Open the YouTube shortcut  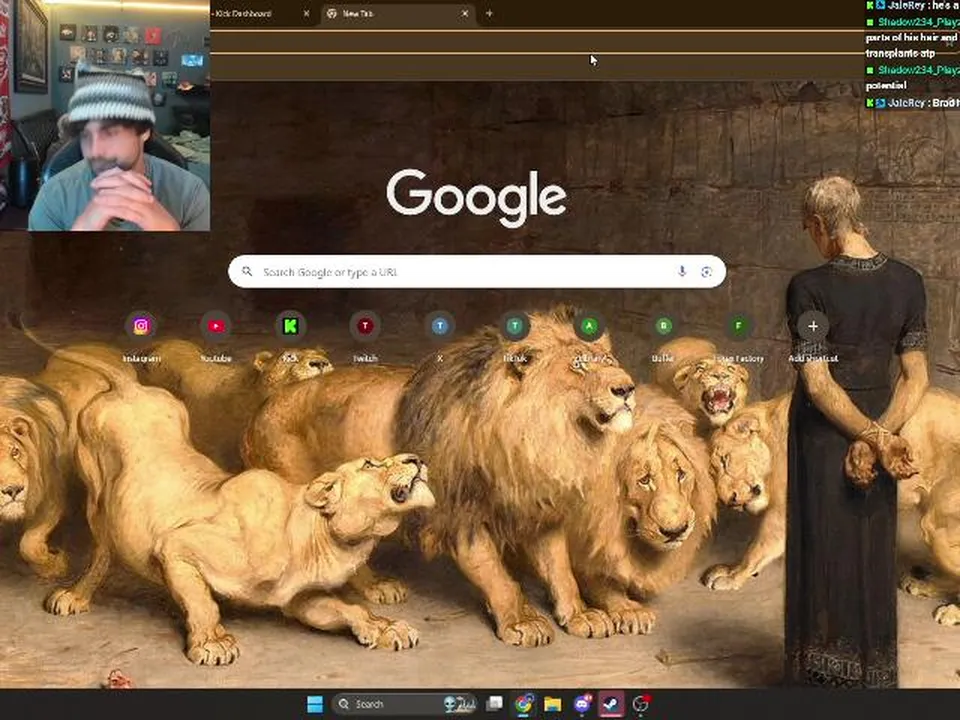point(216,326)
